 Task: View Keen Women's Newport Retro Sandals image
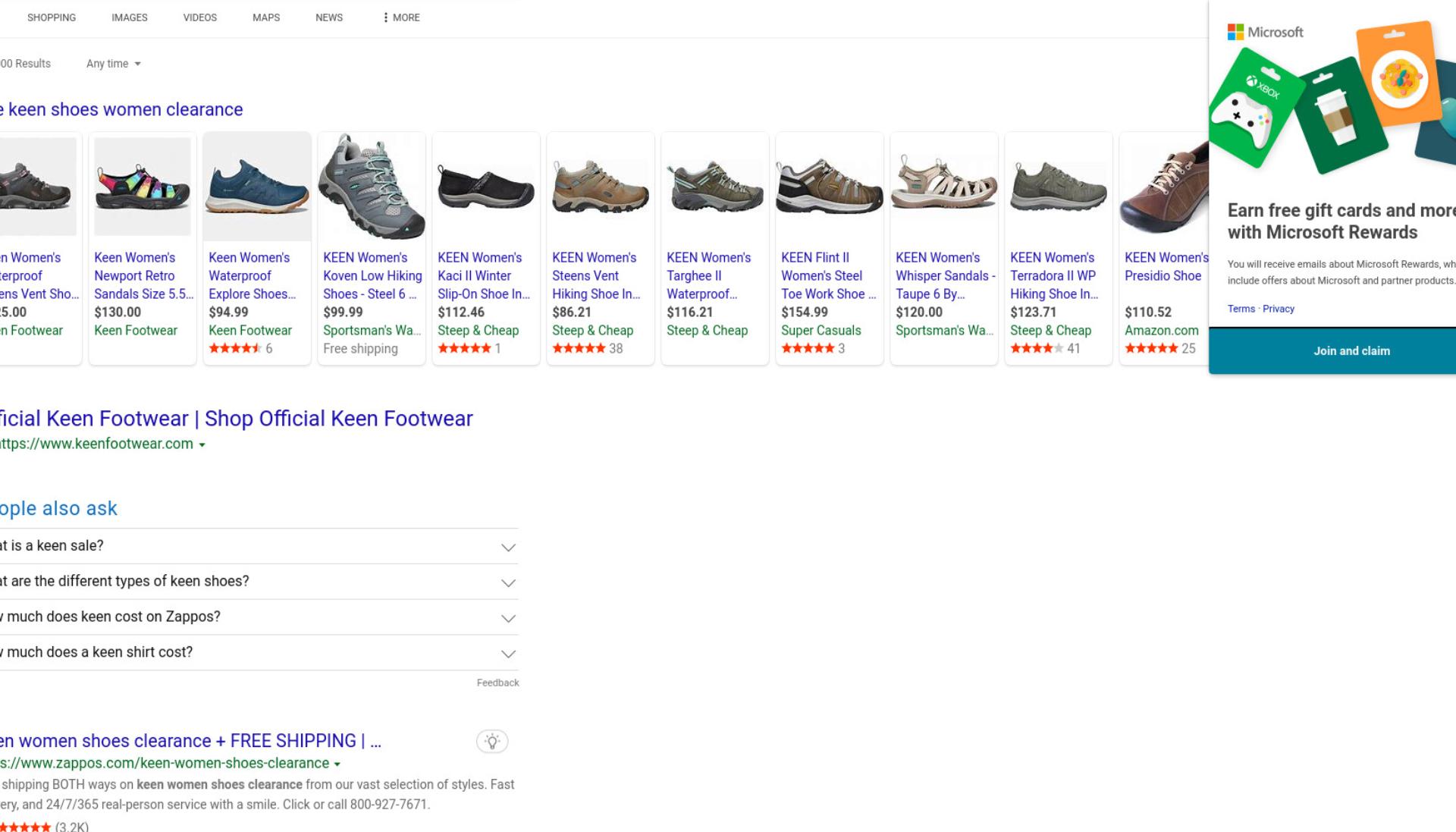point(143,187)
